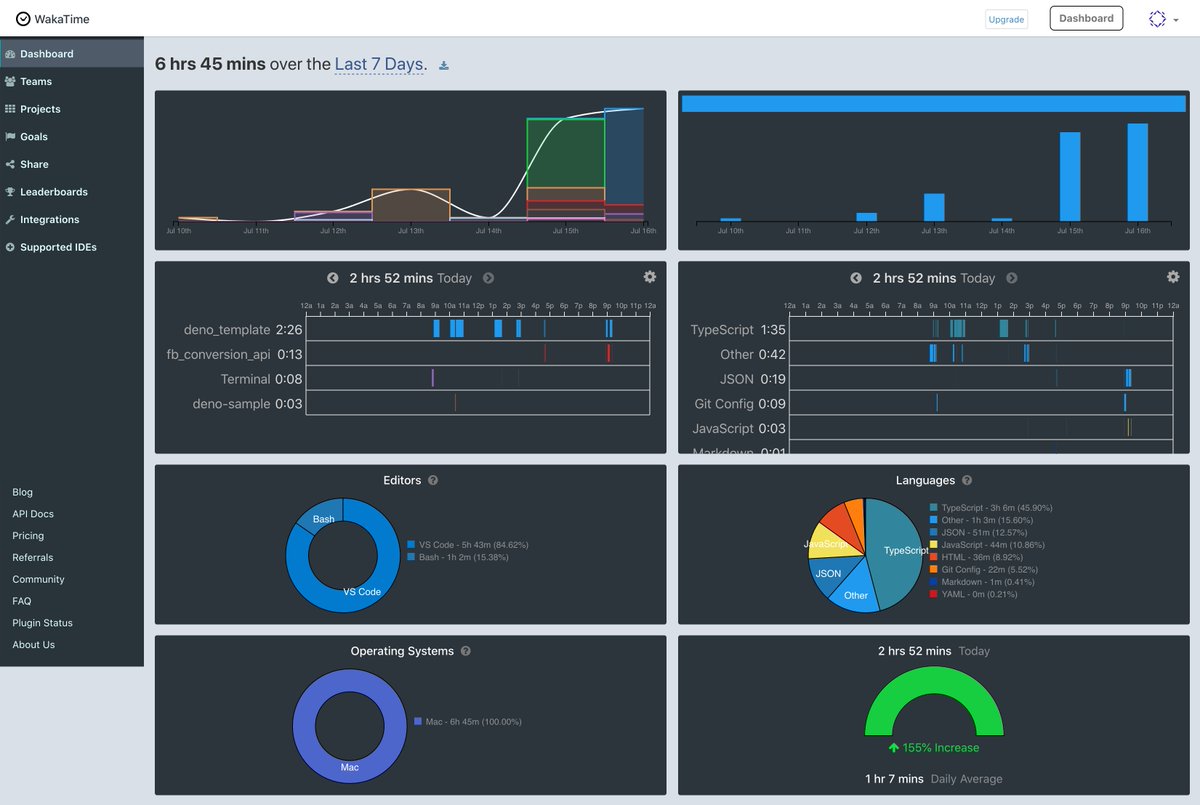This screenshot has width=1200, height=805.
Task: Open the Pricing link
Action: click(28, 536)
